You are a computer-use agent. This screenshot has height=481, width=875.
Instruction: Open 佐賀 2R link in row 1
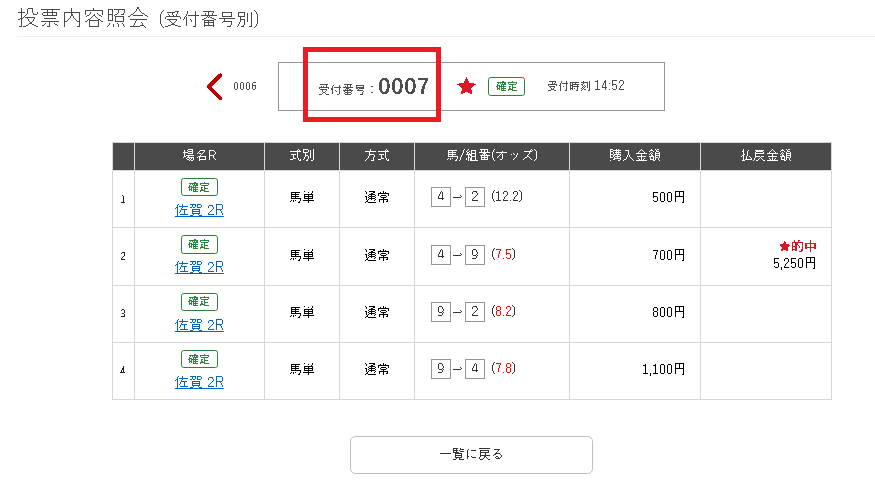[199, 210]
